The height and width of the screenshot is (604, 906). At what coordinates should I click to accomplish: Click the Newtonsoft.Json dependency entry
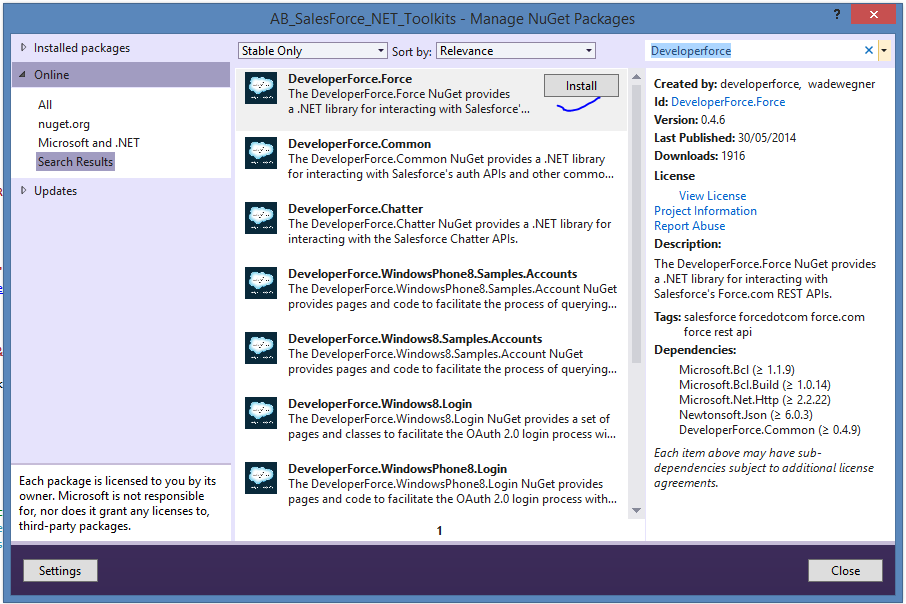746,415
